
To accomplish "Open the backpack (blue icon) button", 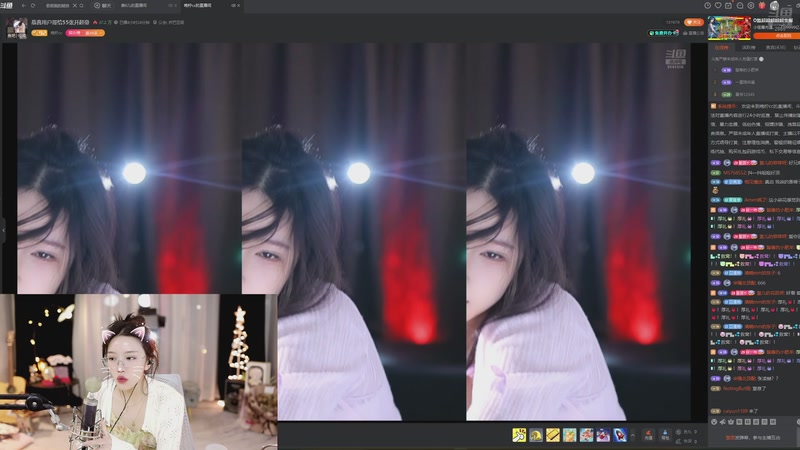I will [665, 435].
